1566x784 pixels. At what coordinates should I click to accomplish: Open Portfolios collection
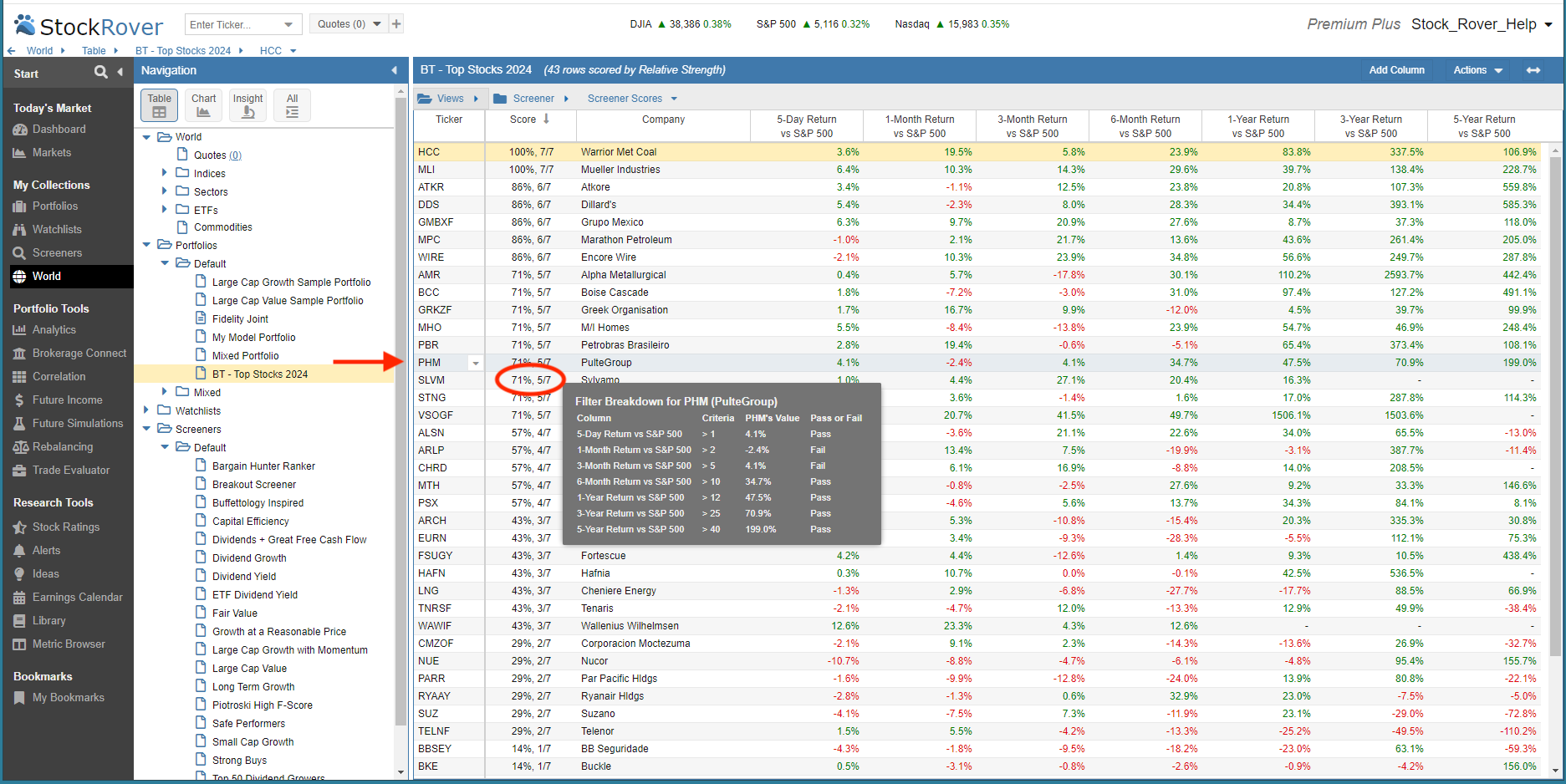tap(55, 206)
